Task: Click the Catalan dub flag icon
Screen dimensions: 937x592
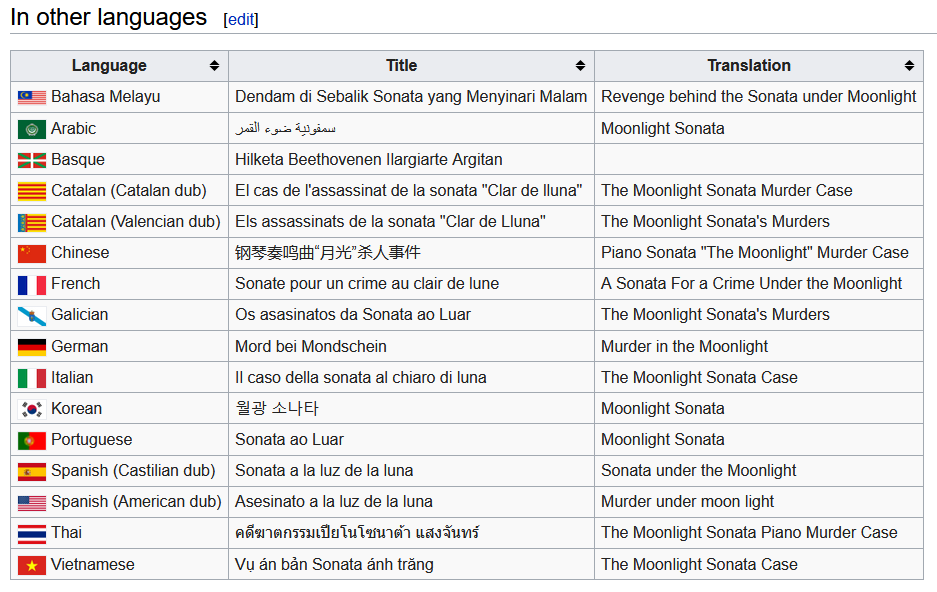Action: point(31,190)
